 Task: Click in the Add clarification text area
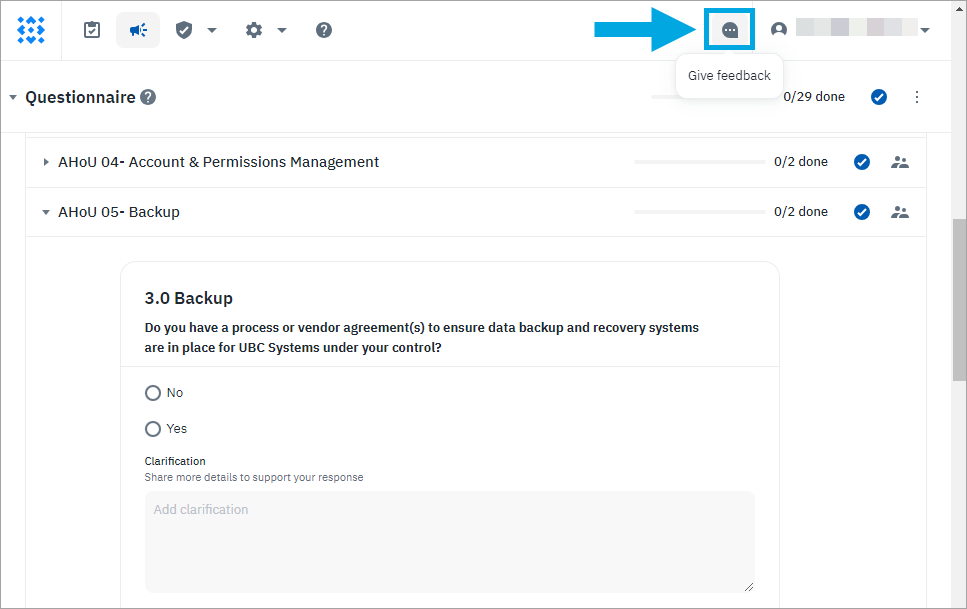(449, 541)
